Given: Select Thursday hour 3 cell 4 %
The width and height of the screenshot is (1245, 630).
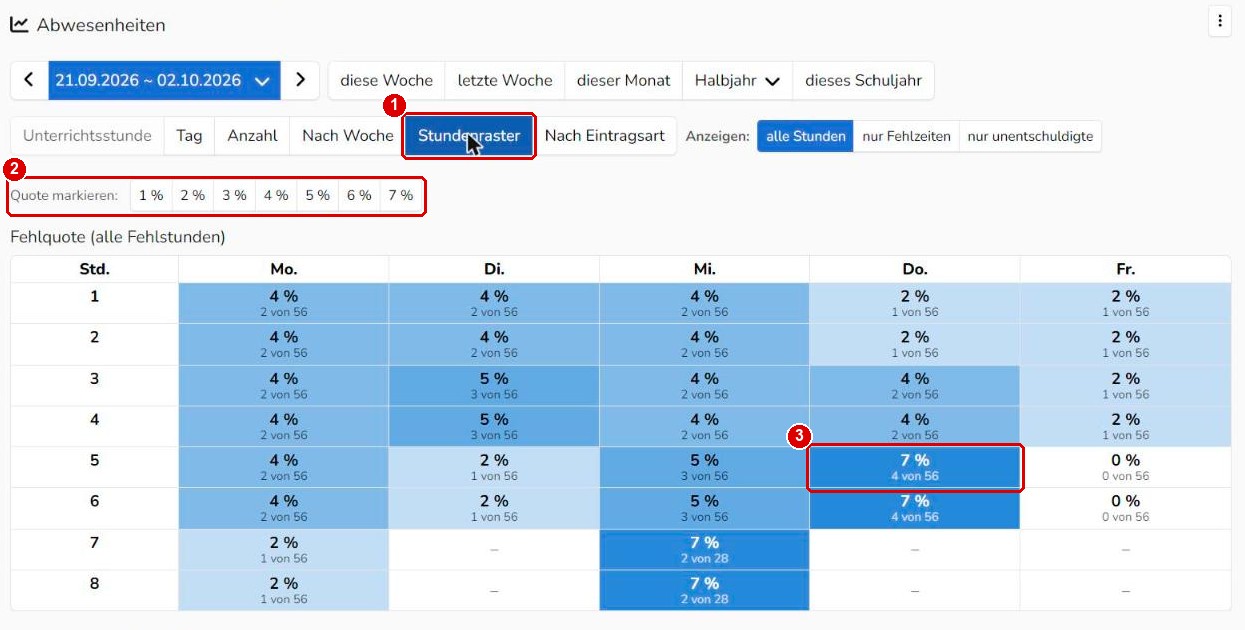Looking at the screenshot, I should point(915,385).
